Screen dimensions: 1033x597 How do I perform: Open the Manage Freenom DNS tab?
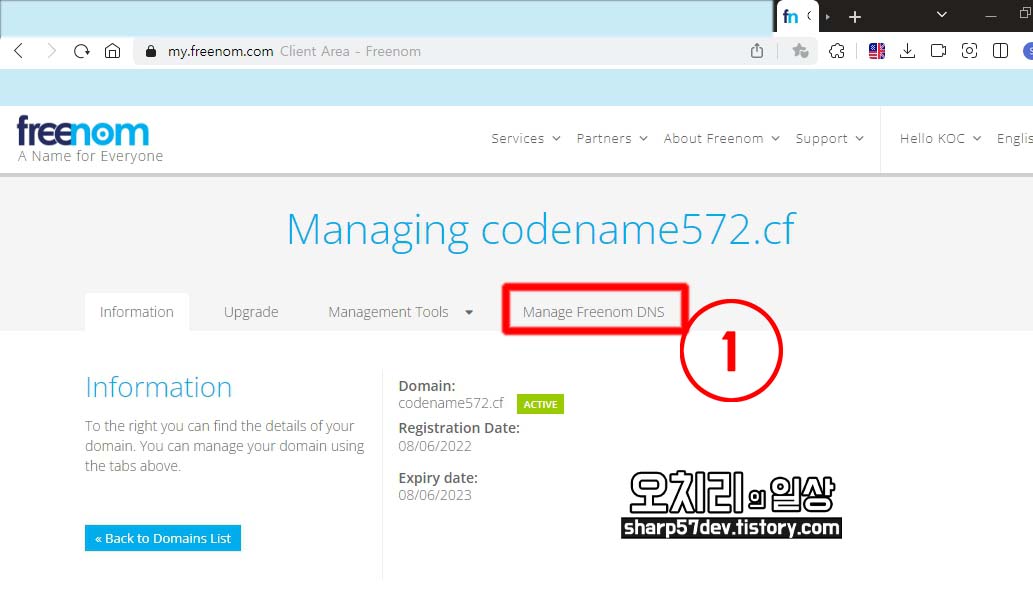pos(594,312)
